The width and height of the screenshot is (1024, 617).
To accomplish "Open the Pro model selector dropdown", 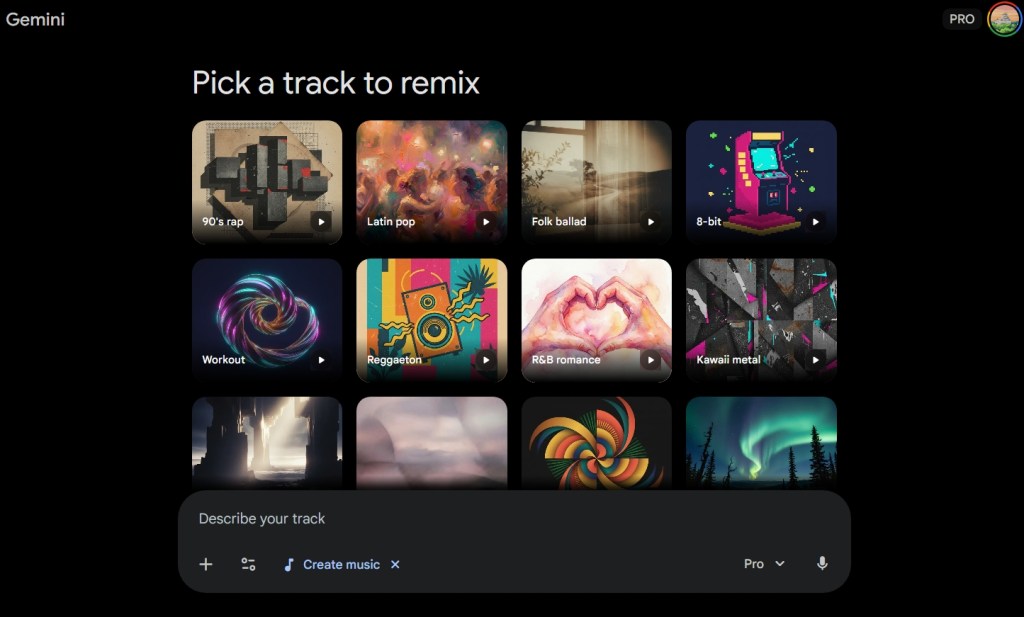I will (x=763, y=564).
